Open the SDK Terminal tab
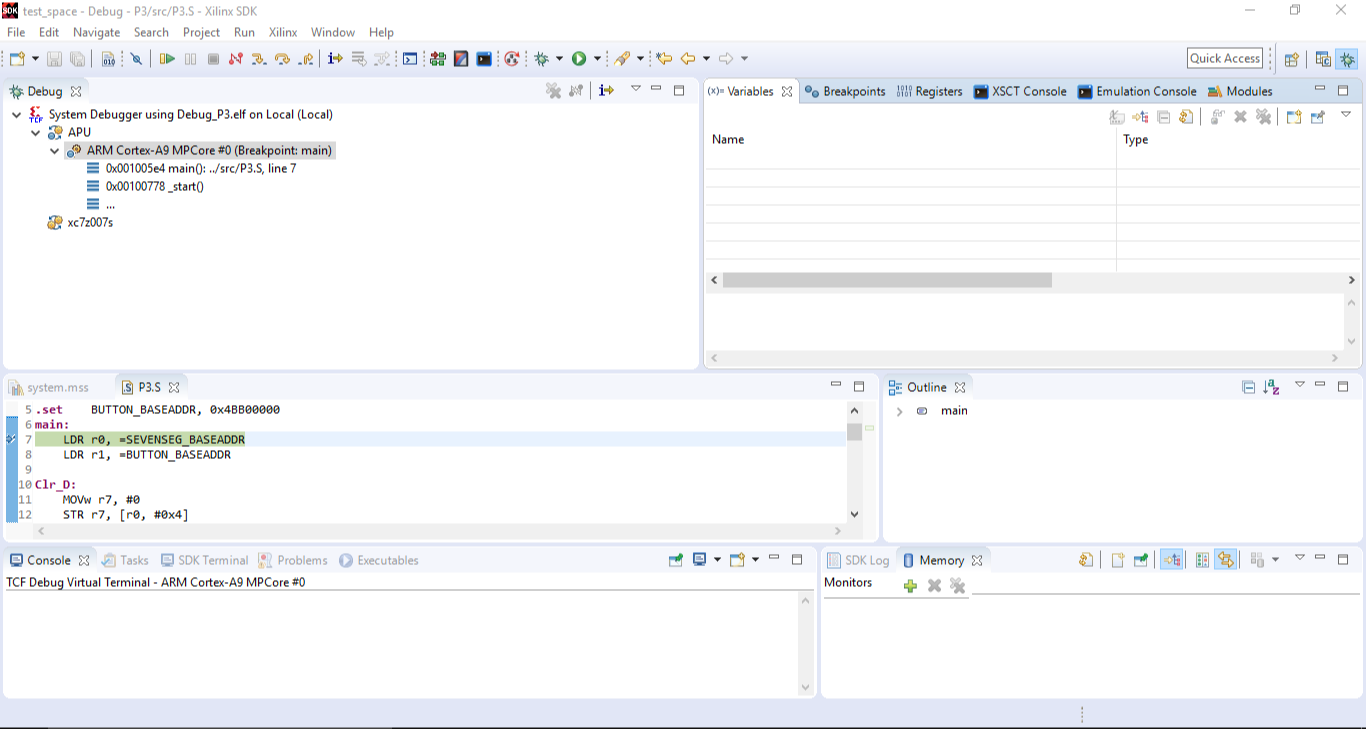Screen dimensions: 1366x729 pyautogui.click(x=204, y=561)
